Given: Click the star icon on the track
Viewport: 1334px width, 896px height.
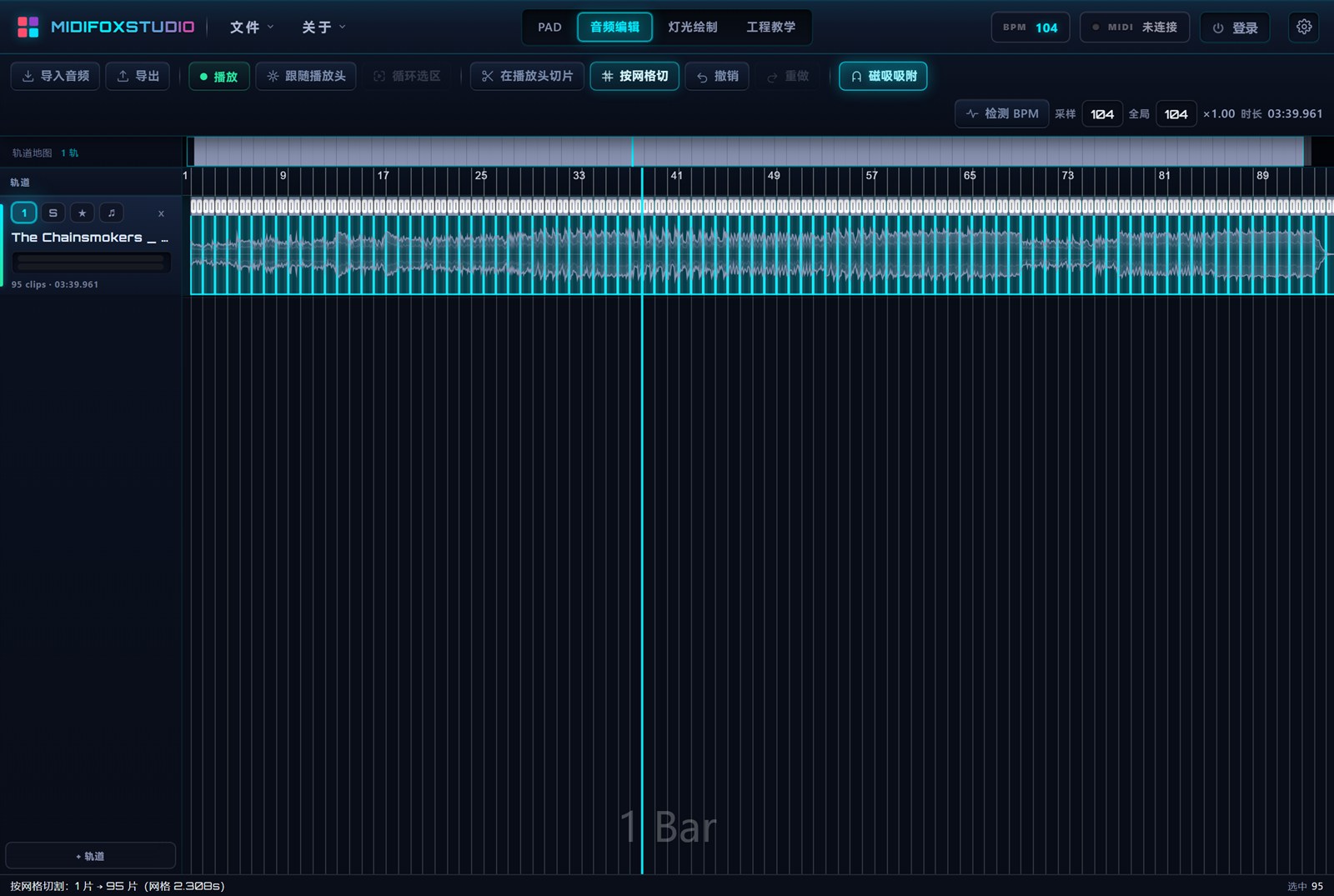Looking at the screenshot, I should click(82, 213).
